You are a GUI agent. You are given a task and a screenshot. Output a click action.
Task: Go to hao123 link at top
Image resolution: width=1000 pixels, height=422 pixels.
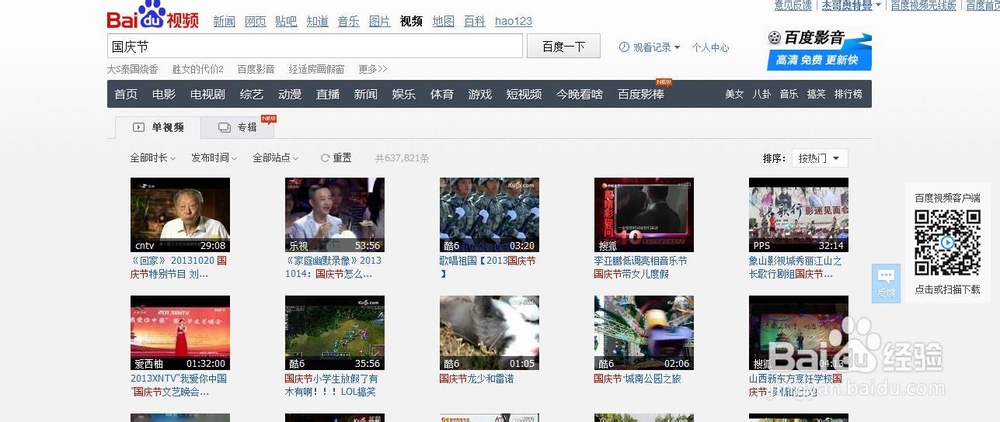(513, 21)
